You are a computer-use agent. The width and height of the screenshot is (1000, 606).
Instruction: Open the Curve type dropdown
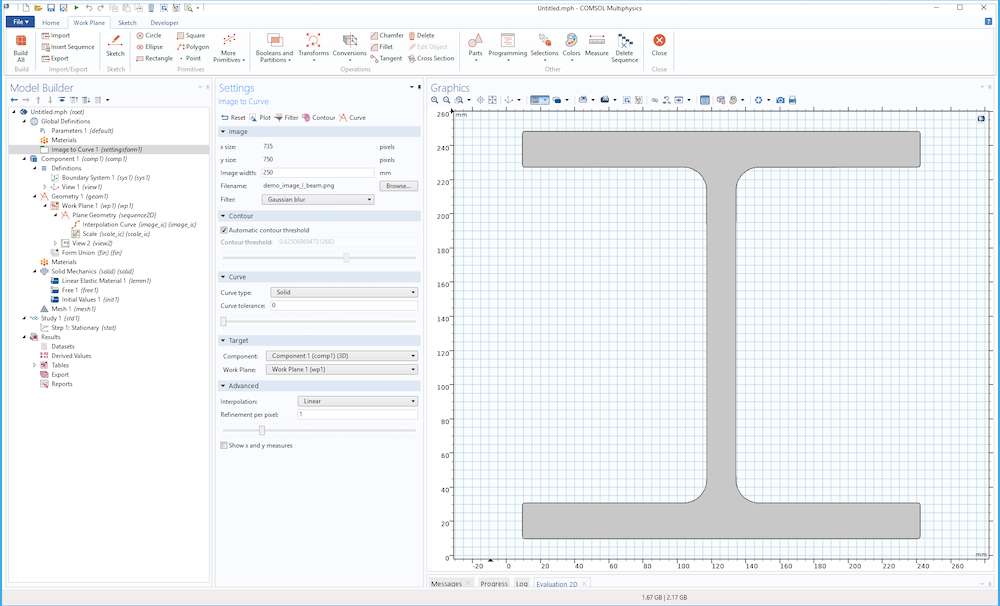(x=344, y=292)
